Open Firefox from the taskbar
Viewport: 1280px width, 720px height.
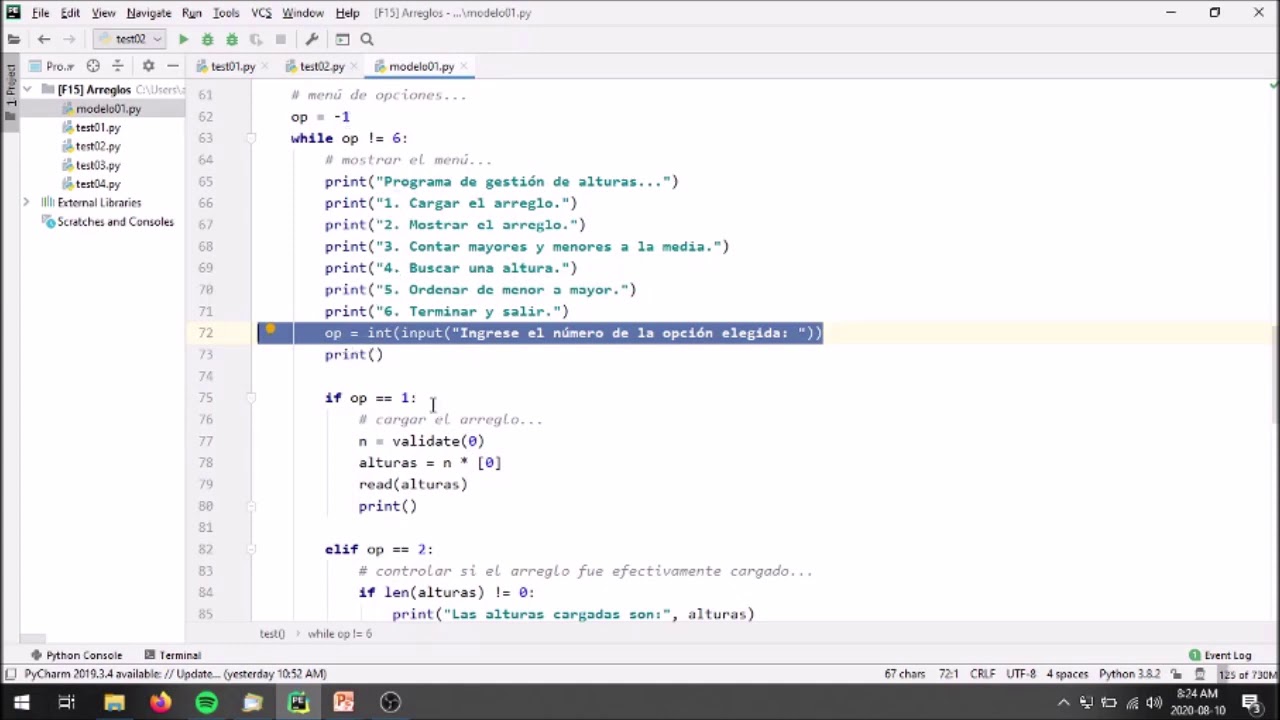point(160,702)
